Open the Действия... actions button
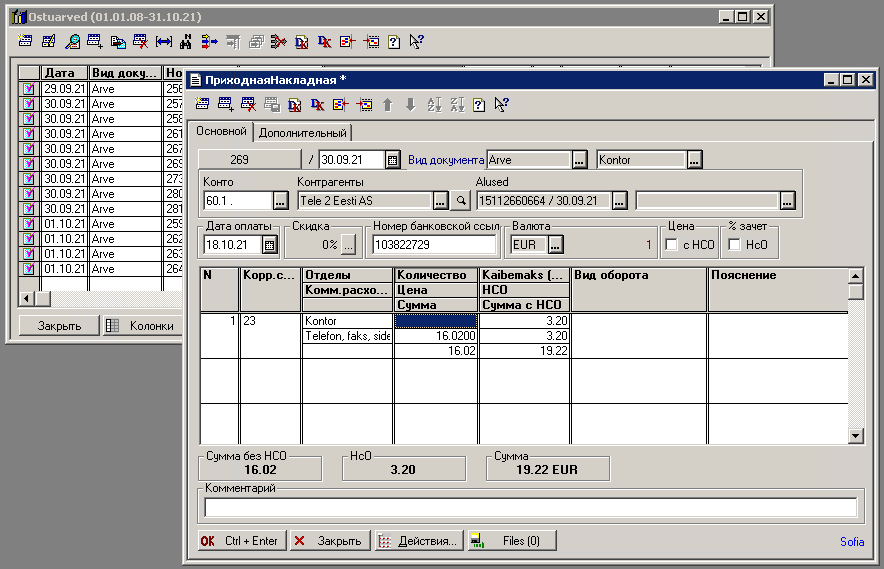The image size is (884, 569). tap(418, 541)
